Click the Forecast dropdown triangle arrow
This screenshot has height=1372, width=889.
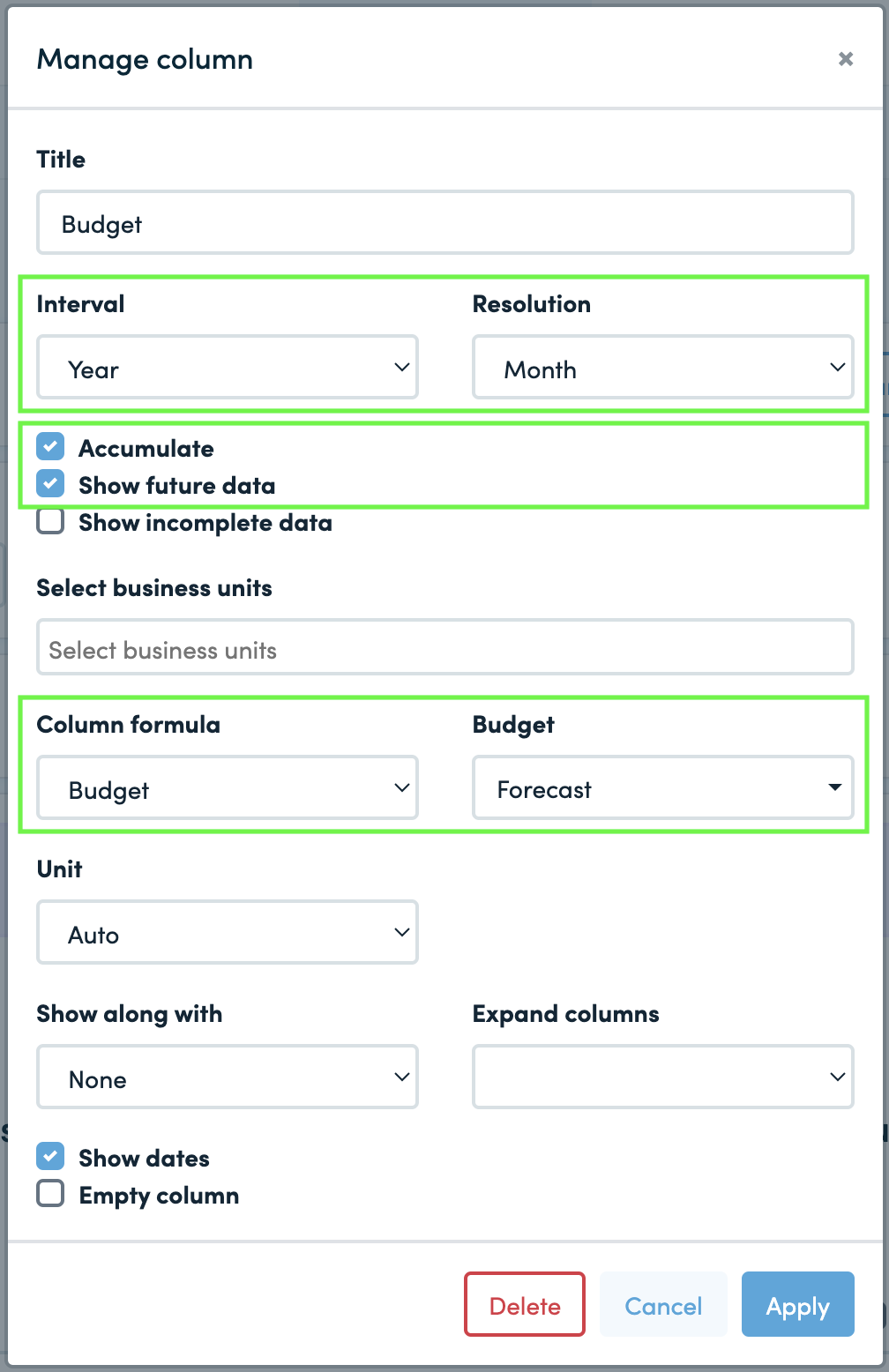834,787
